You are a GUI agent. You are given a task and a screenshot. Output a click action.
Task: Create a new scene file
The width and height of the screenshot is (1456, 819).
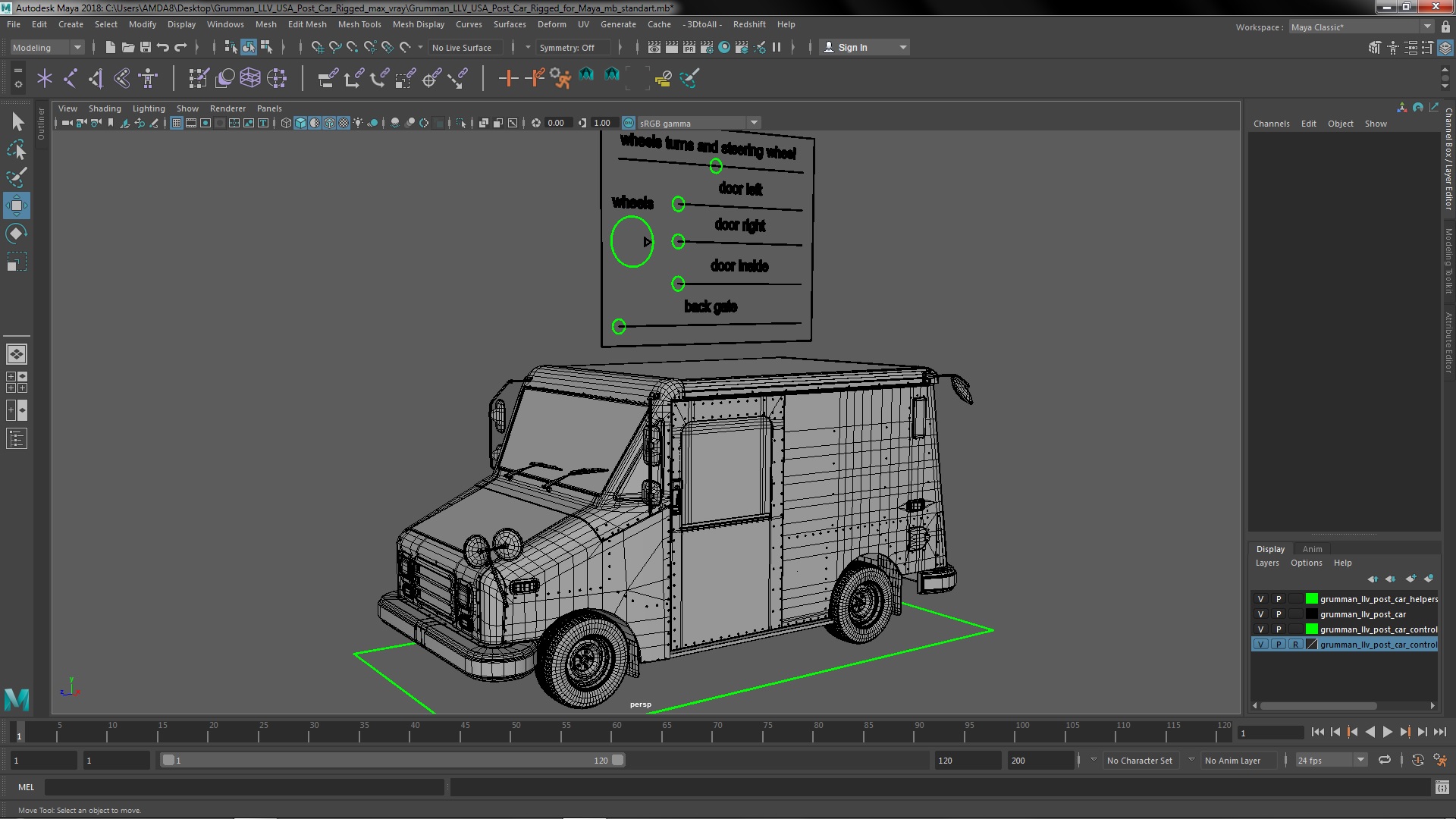click(x=111, y=47)
